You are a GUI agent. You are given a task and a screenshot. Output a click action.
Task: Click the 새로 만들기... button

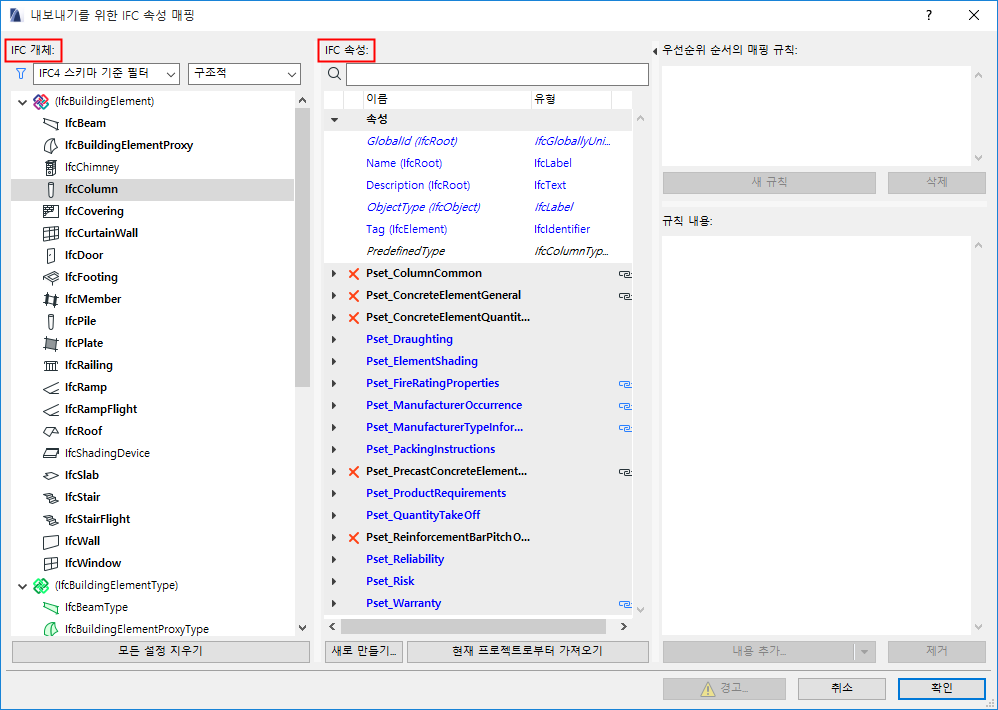(x=364, y=651)
